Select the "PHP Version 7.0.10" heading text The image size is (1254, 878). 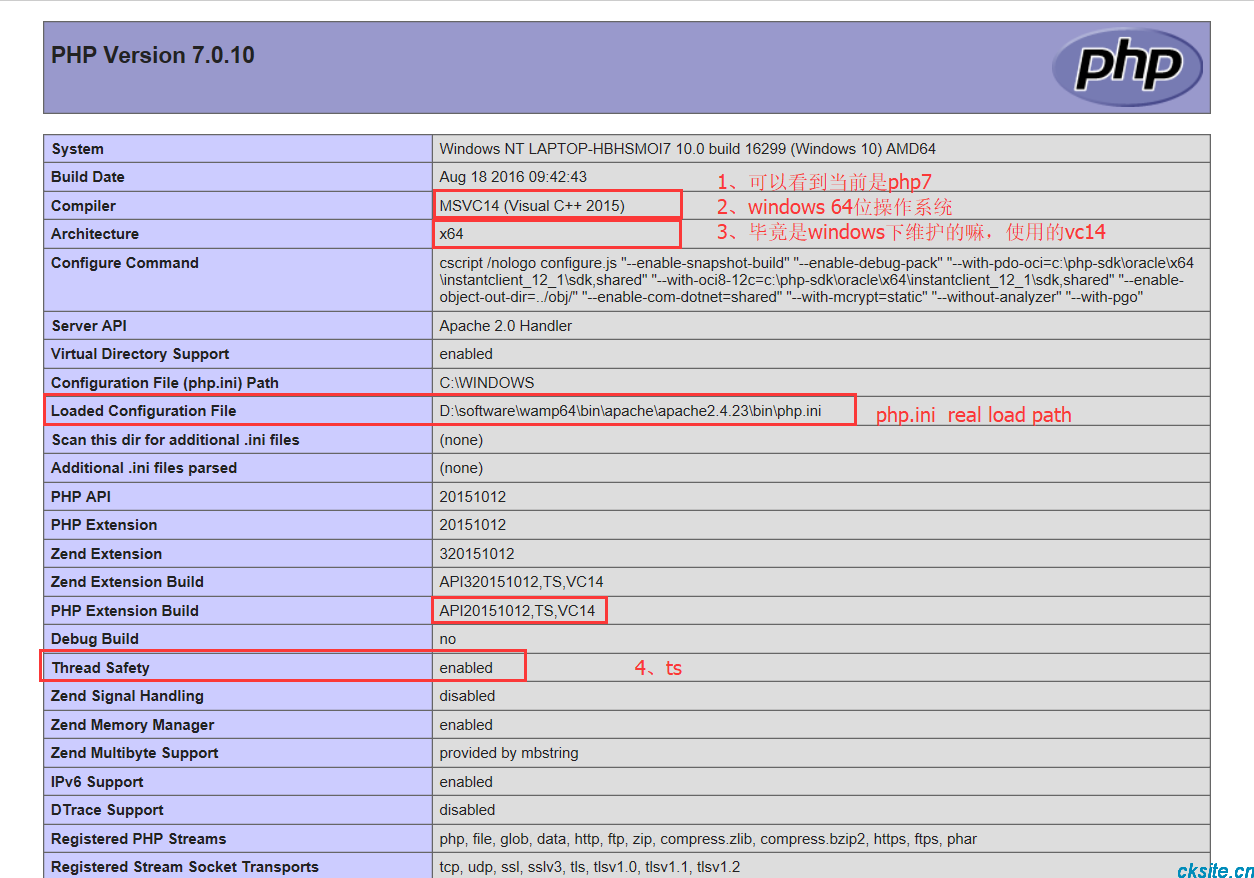coord(153,56)
